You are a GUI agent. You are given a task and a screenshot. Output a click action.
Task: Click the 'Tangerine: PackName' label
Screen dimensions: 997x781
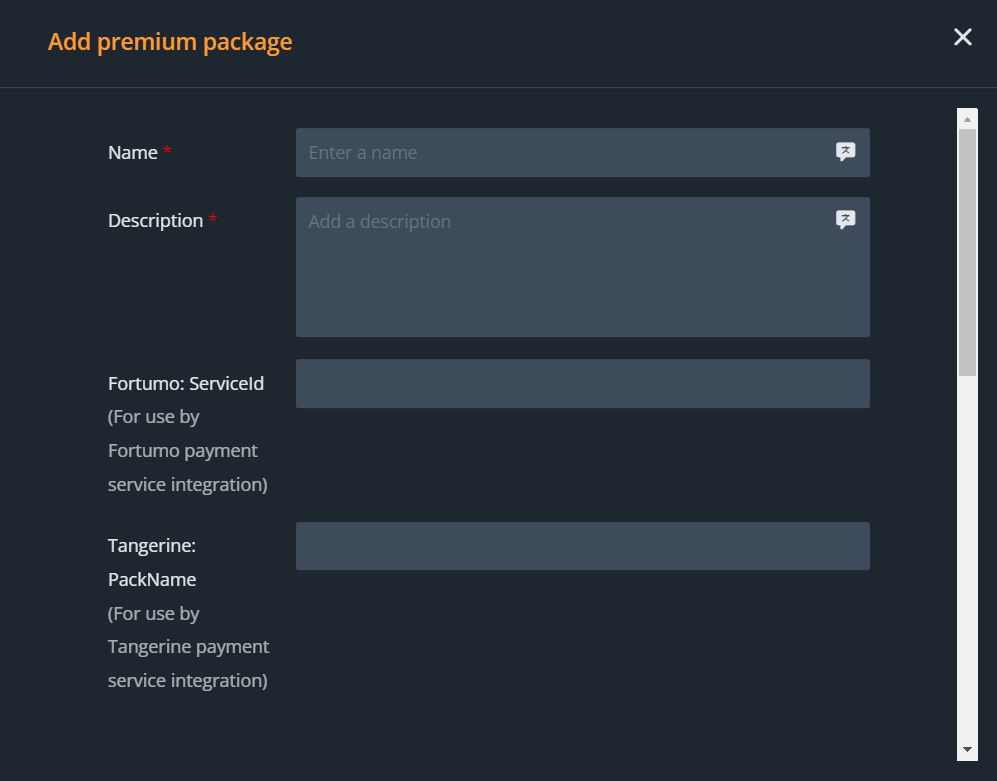[152, 563]
